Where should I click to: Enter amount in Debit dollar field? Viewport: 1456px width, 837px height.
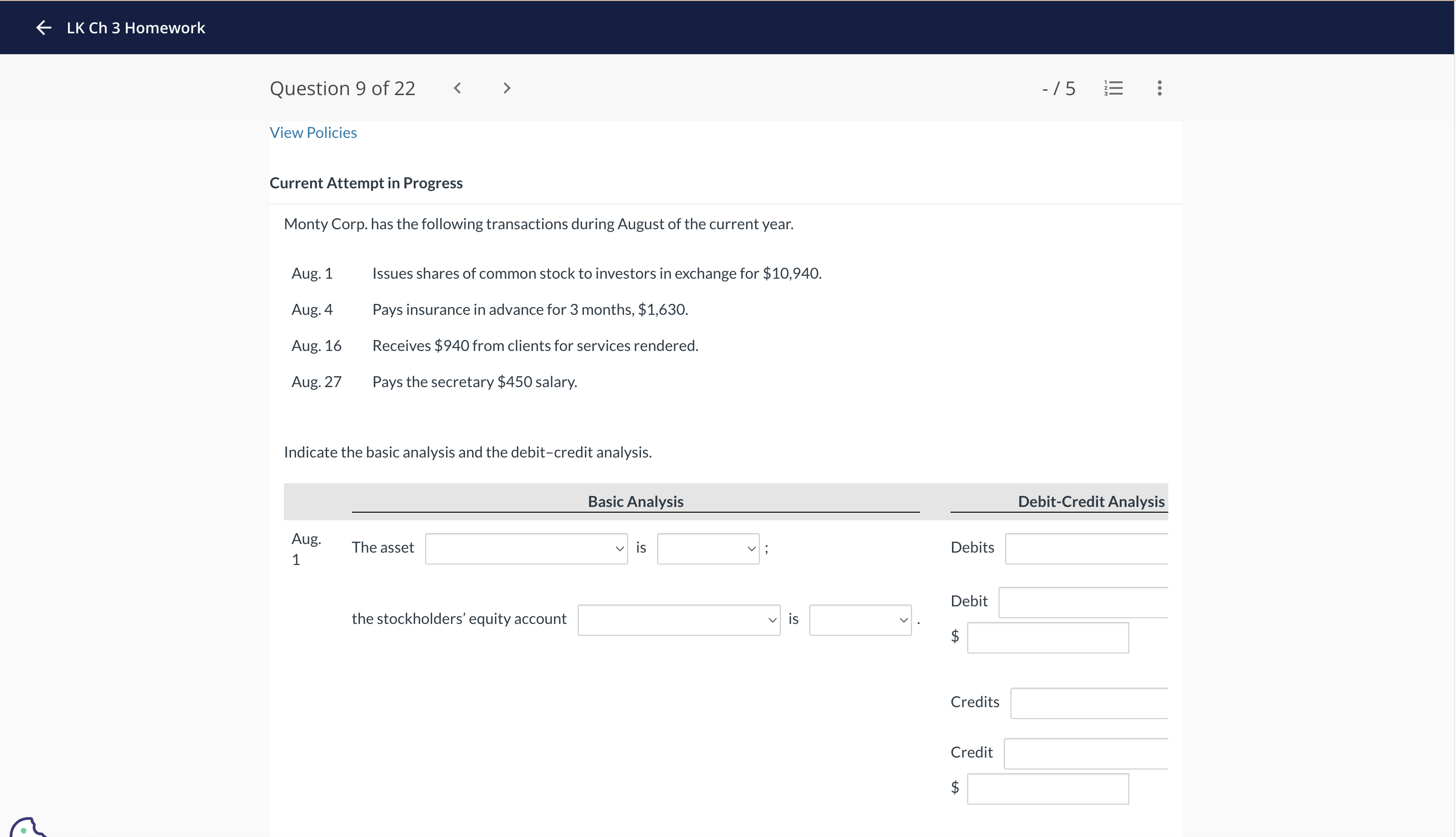coord(1047,637)
